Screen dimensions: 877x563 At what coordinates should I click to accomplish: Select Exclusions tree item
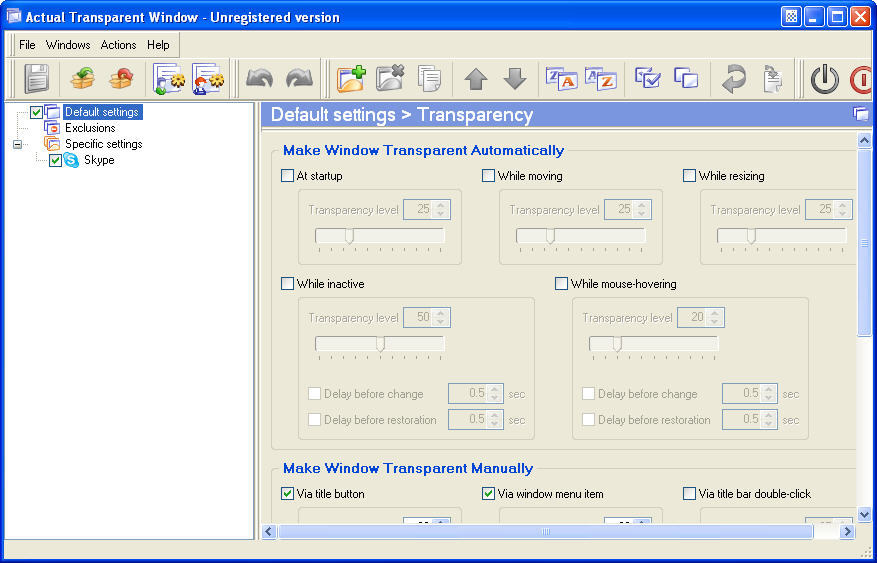90,127
